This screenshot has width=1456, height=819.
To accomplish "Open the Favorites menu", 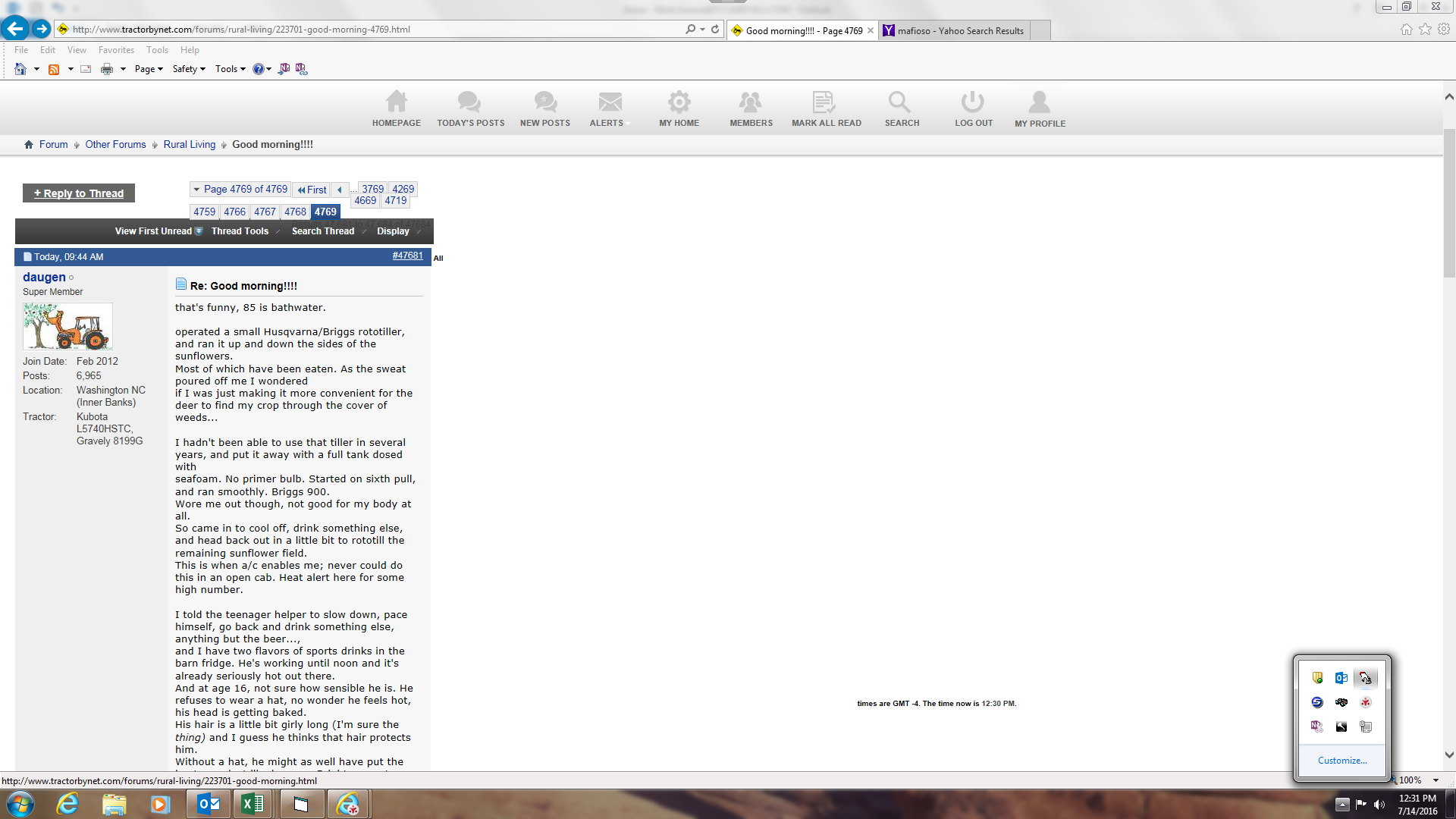I will [x=116, y=50].
